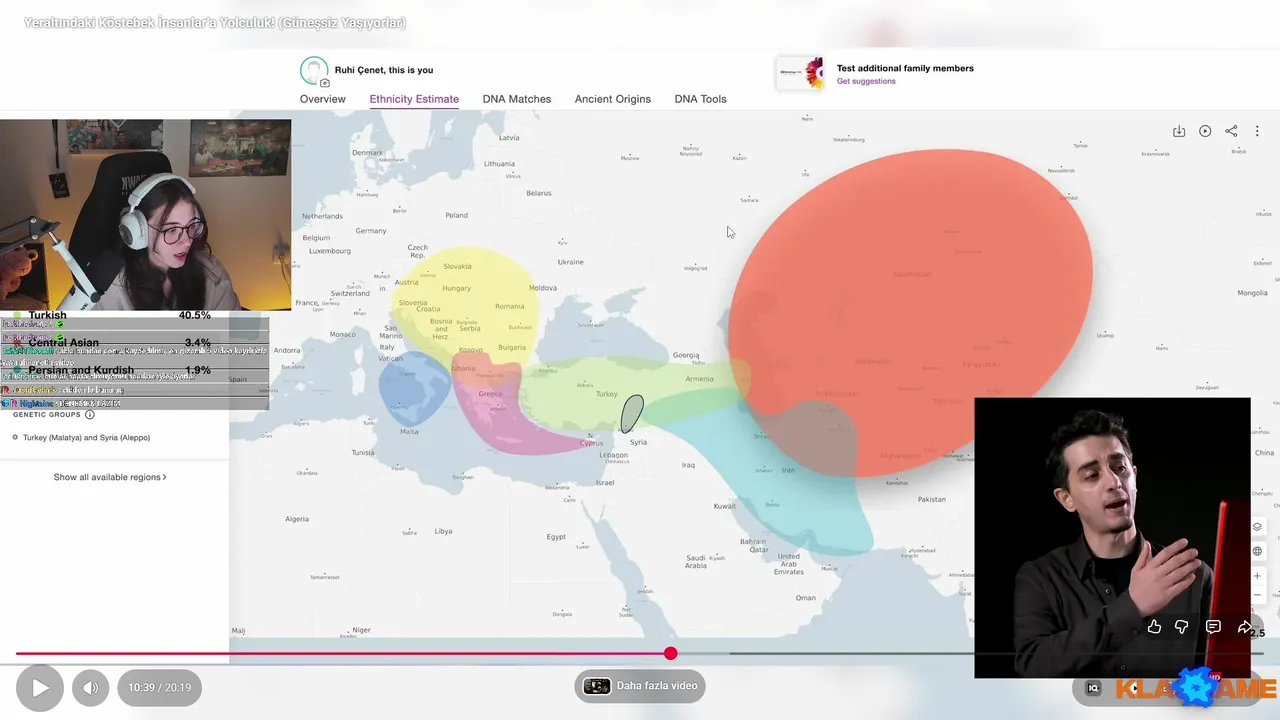The width and height of the screenshot is (1280, 720).
Task: Open Ruhi Çenet's profile avatar
Action: (x=314, y=71)
